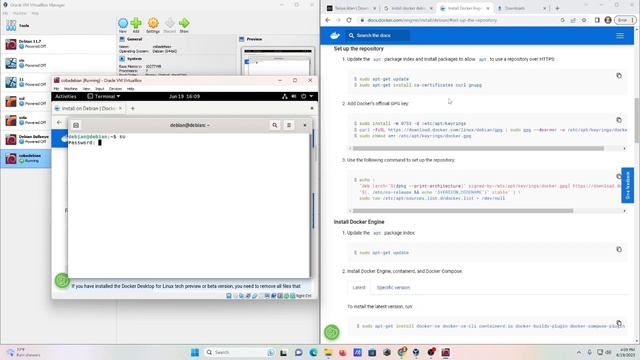Click the green Add button in VirtualBox Manager

pos(136,25)
